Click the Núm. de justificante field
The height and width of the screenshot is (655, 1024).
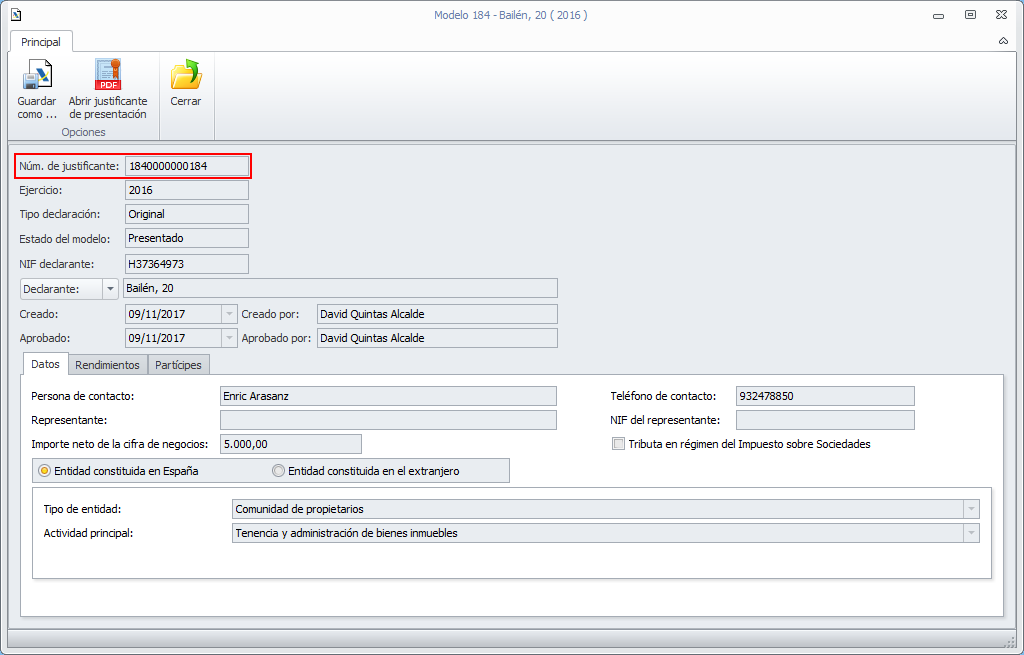click(x=187, y=166)
